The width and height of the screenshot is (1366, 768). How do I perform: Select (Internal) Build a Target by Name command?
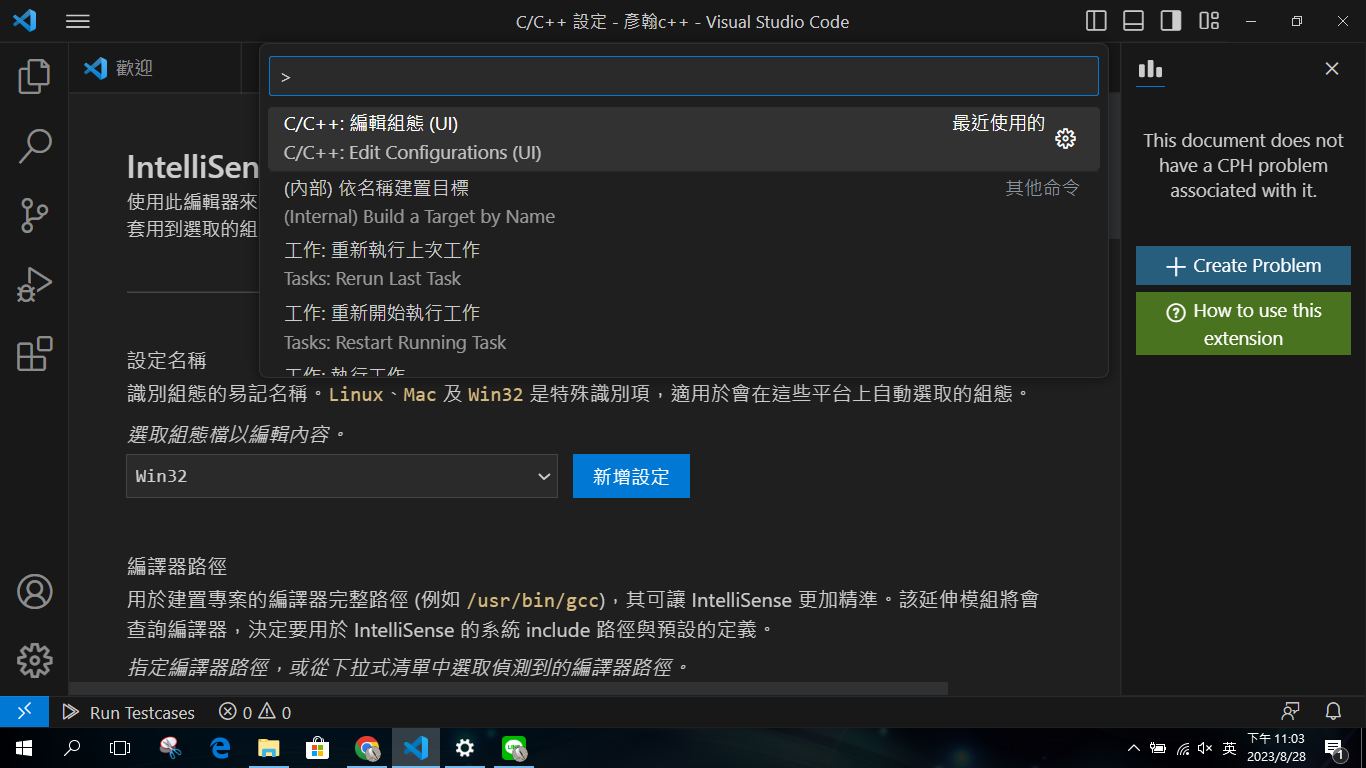[684, 202]
